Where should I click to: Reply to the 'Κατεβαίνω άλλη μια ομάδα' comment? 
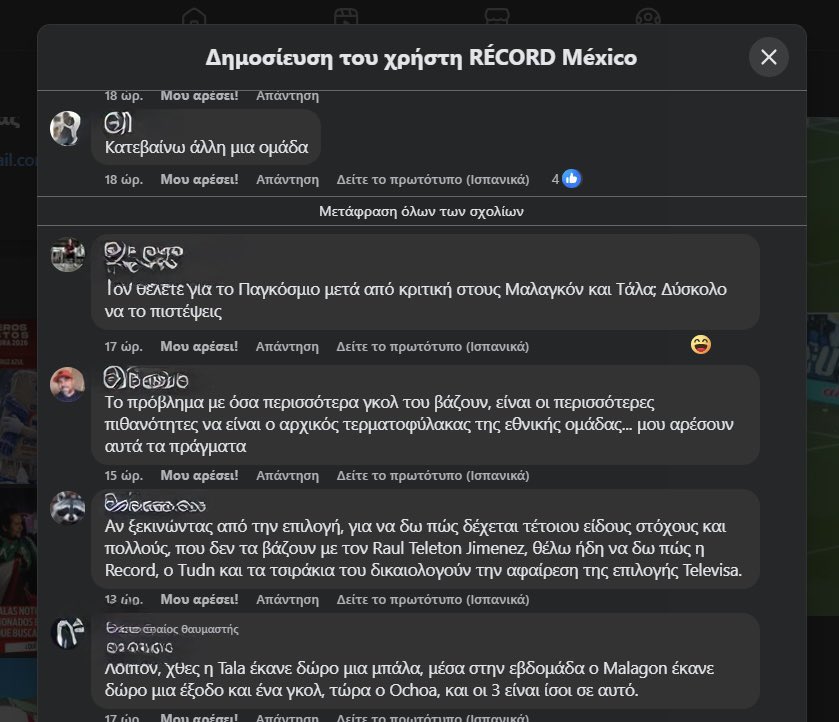pyautogui.click(x=287, y=179)
